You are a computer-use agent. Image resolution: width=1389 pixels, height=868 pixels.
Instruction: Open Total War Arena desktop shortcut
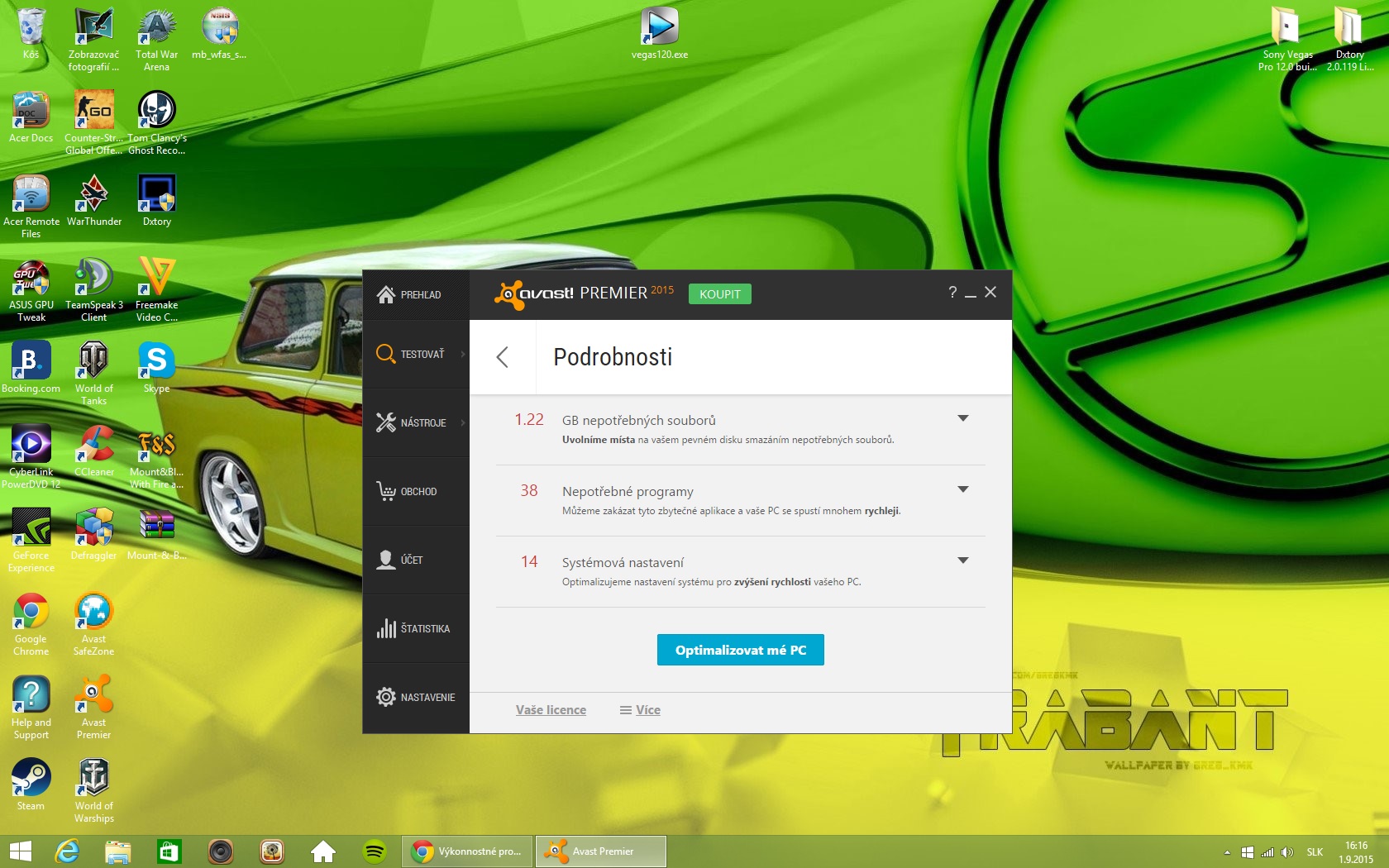click(x=156, y=40)
